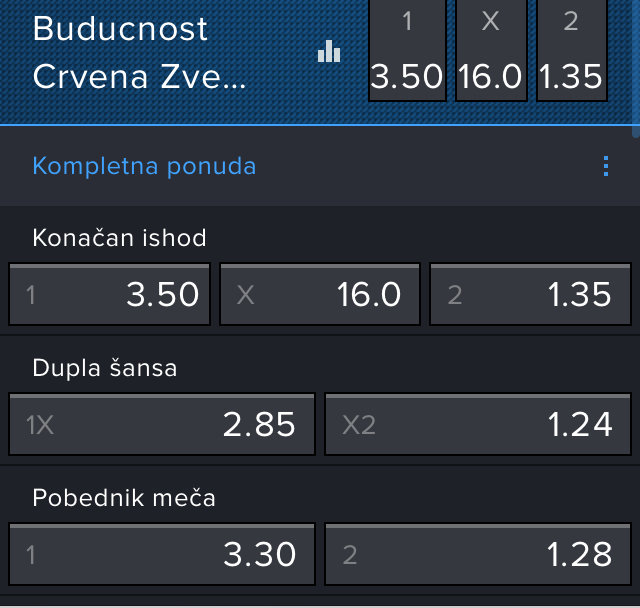This screenshot has width=640, height=608.
Task: Open match statistics bar chart icon
Action: [329, 52]
